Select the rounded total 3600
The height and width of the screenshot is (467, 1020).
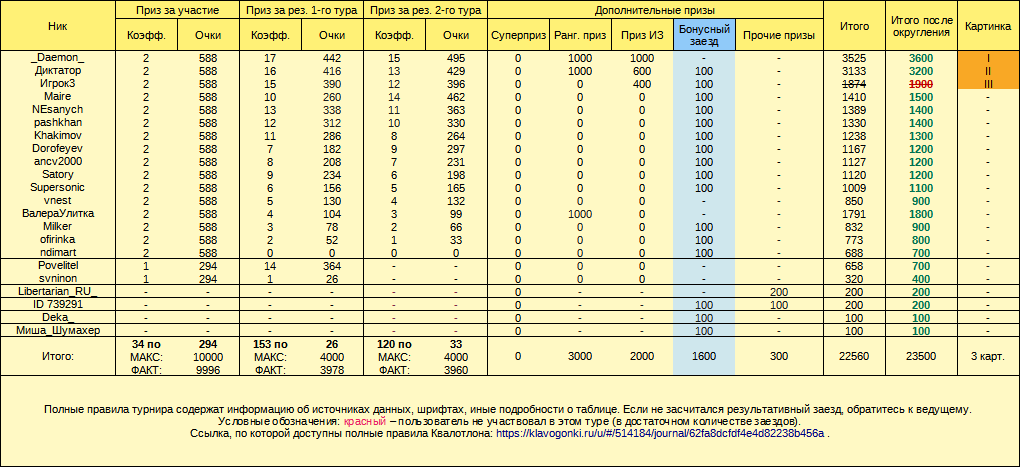click(x=921, y=58)
